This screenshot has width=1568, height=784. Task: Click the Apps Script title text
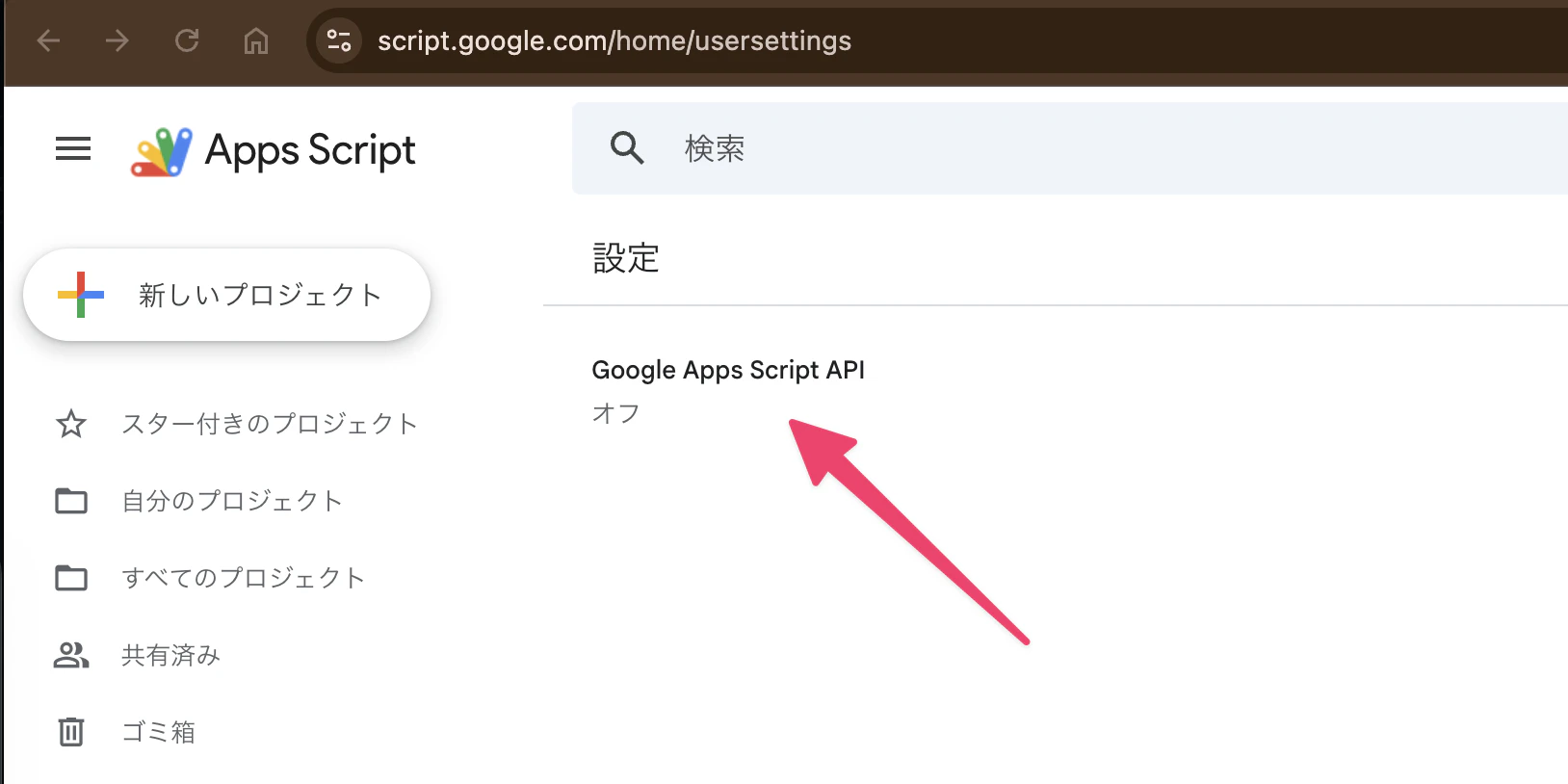pos(310,151)
